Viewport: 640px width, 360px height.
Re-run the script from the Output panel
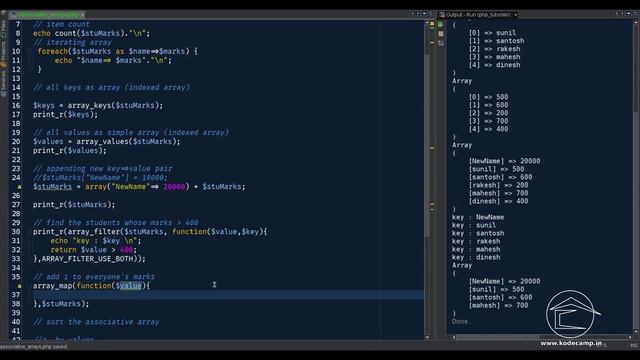pyautogui.click(x=441, y=24)
